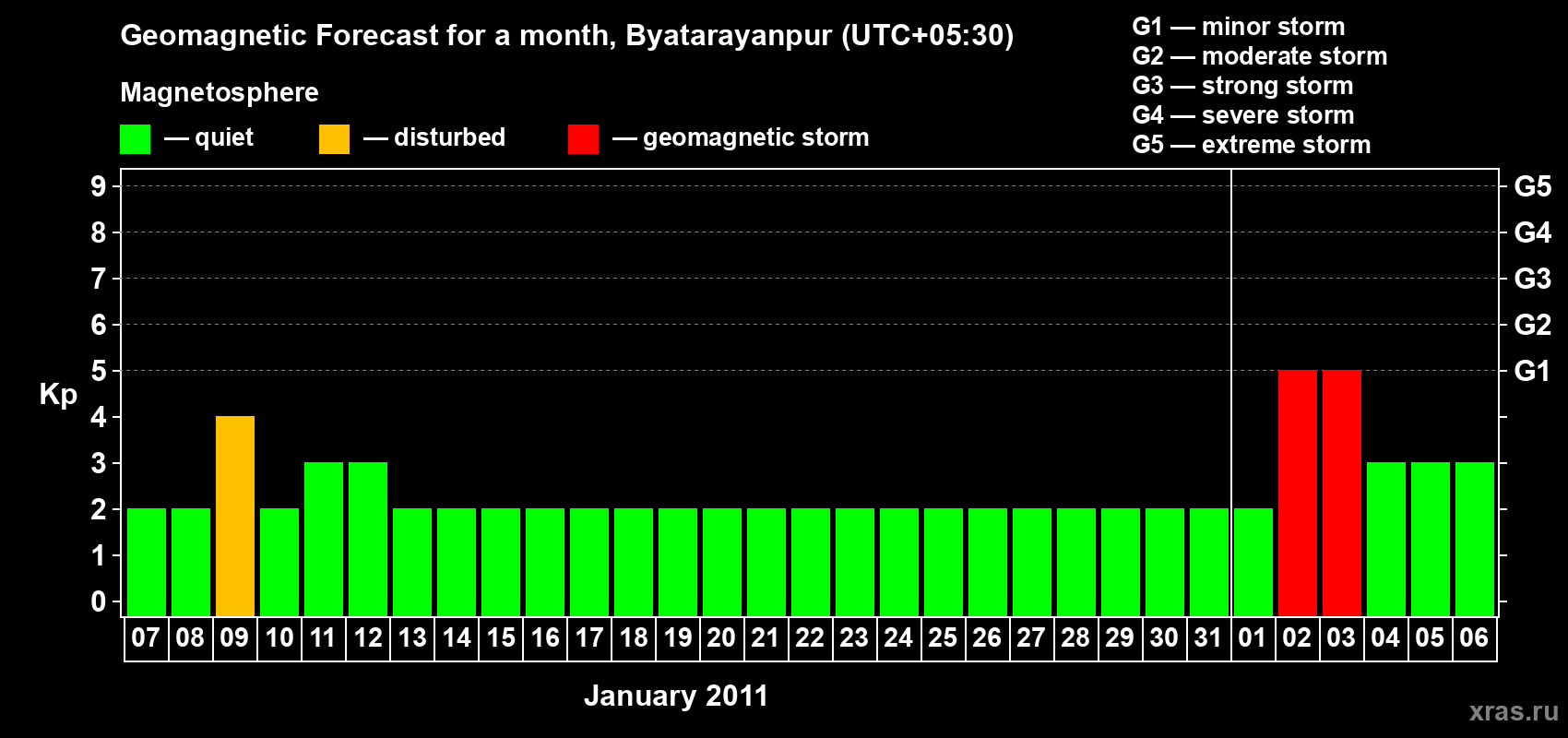
Task: Click the Geomagnetic Forecast chart title
Action: [x=567, y=36]
